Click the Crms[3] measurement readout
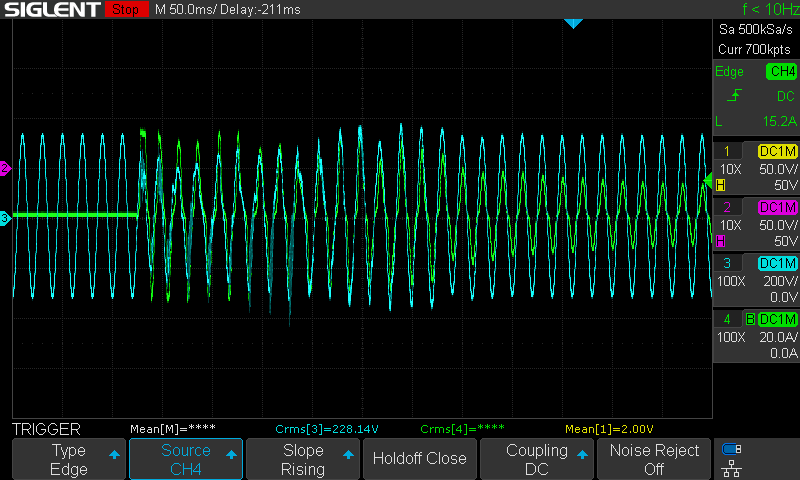This screenshot has height=480, width=800. tap(320, 429)
